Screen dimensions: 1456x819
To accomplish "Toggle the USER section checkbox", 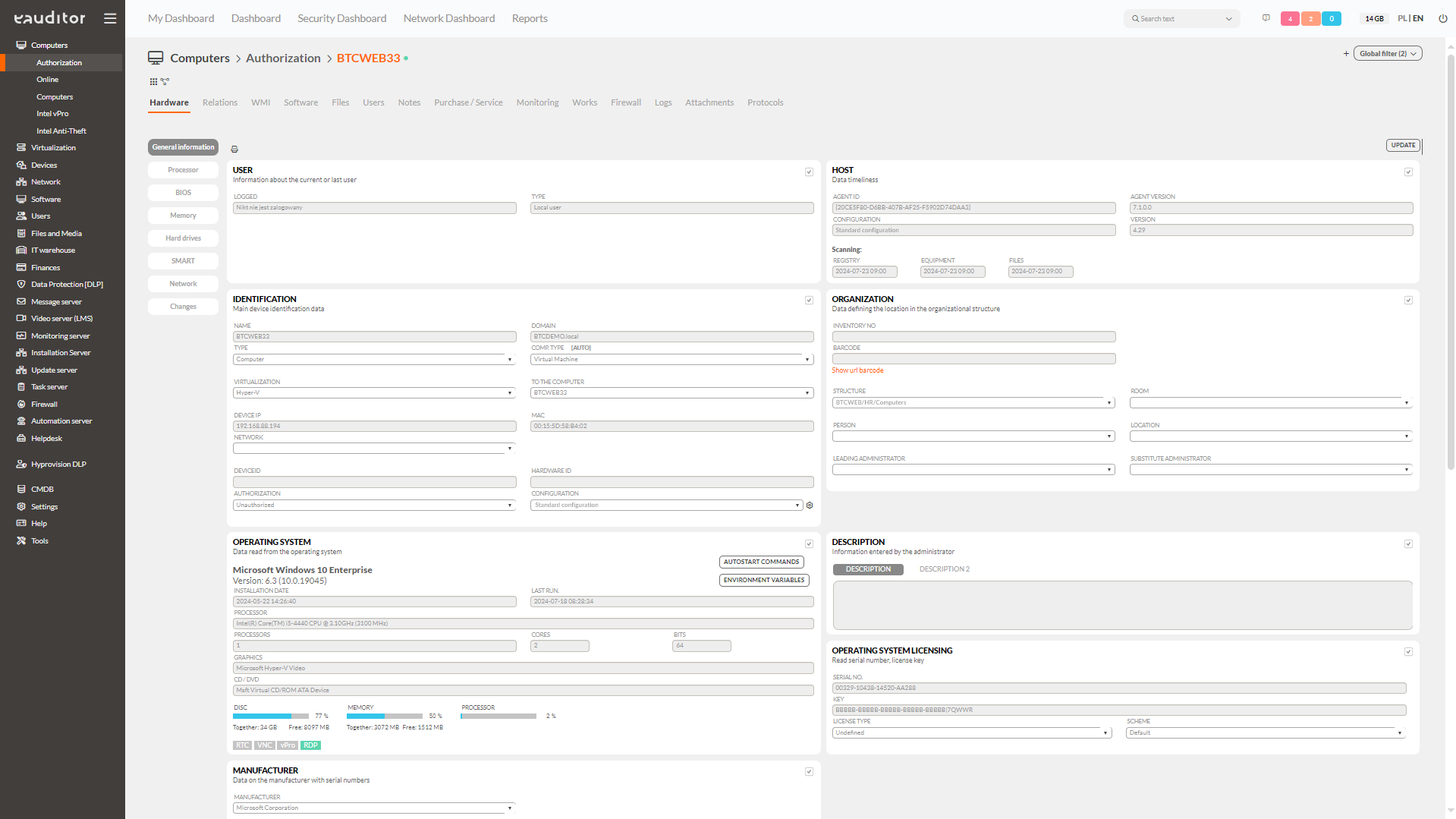I will 809,172.
